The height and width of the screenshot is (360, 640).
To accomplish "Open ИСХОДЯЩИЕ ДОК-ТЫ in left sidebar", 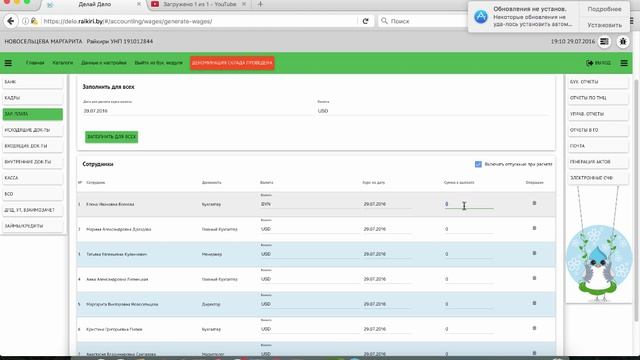I will point(33,130).
